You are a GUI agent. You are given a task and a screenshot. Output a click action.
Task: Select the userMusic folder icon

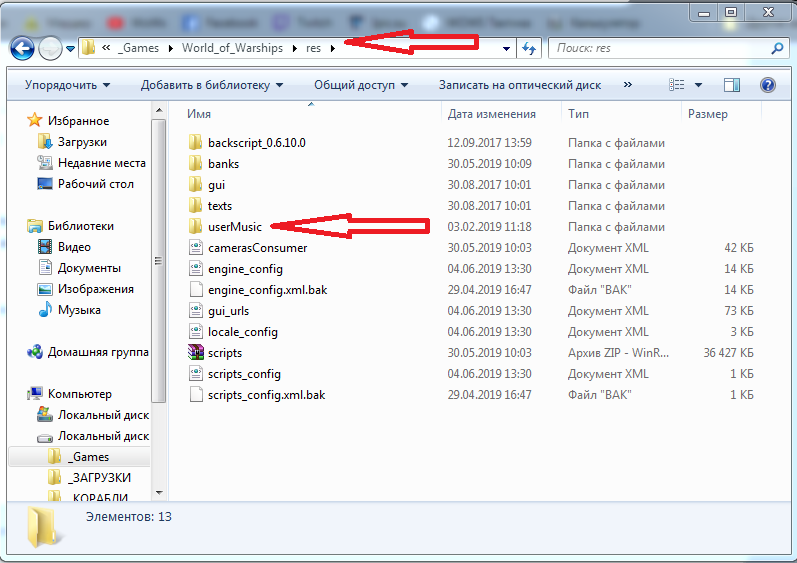tap(195, 227)
